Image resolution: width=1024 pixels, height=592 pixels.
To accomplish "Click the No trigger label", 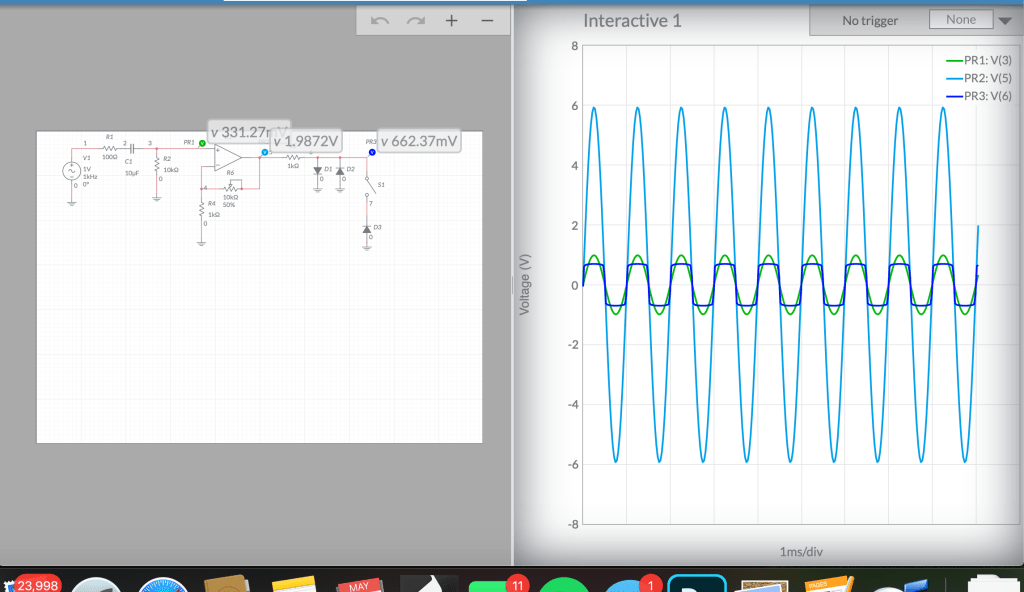I will [x=870, y=21].
